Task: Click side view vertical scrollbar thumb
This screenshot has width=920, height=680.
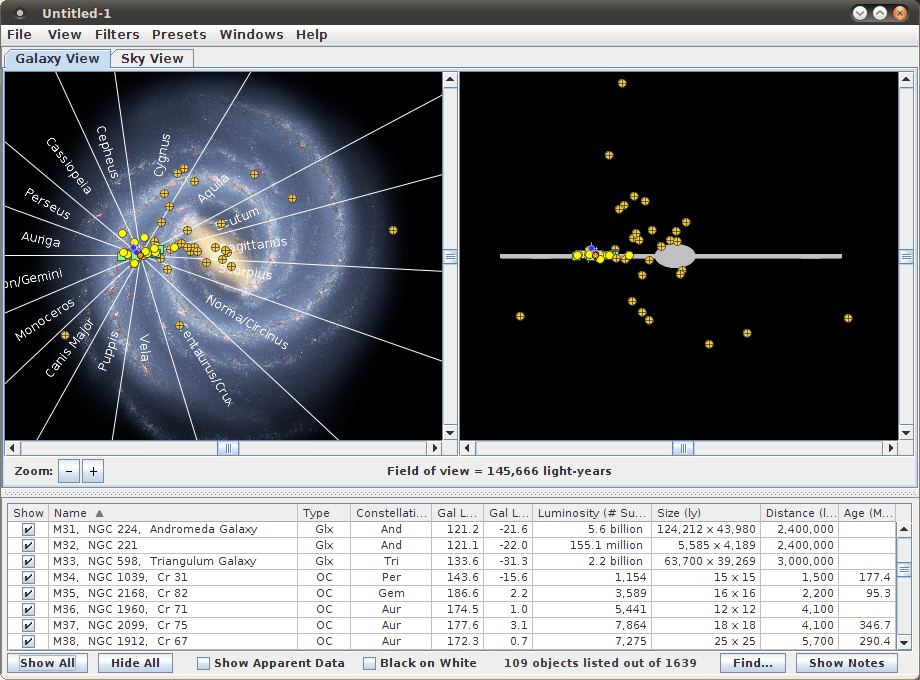Action: coord(906,256)
